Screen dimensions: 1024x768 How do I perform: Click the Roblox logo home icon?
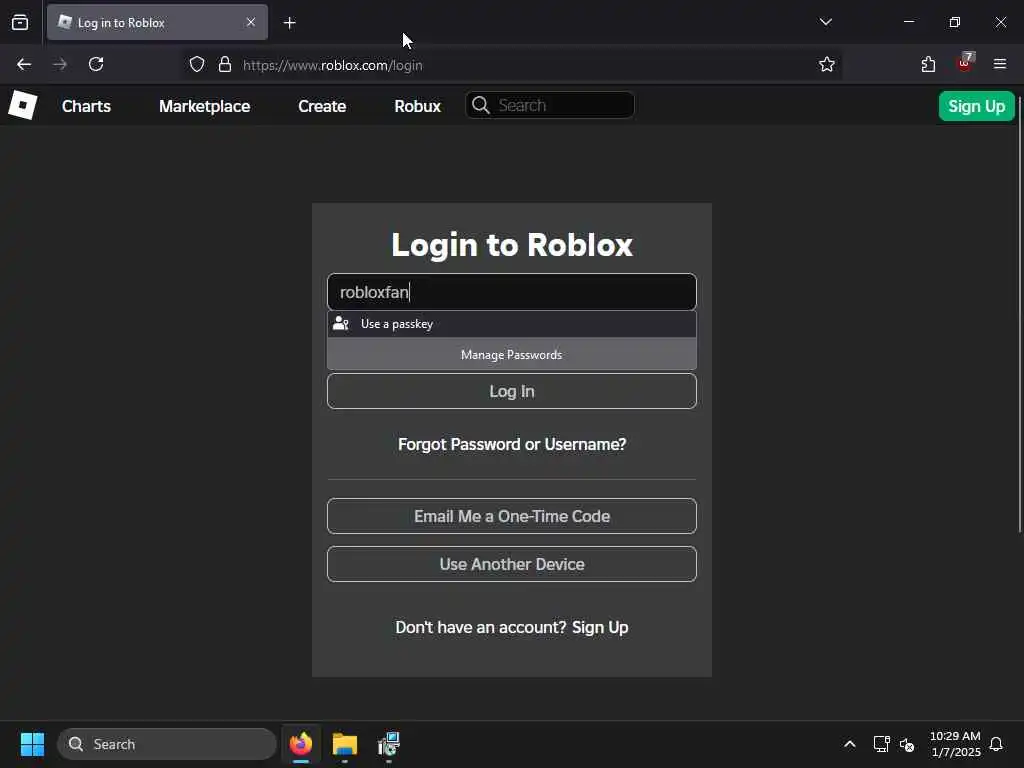tap(22, 105)
